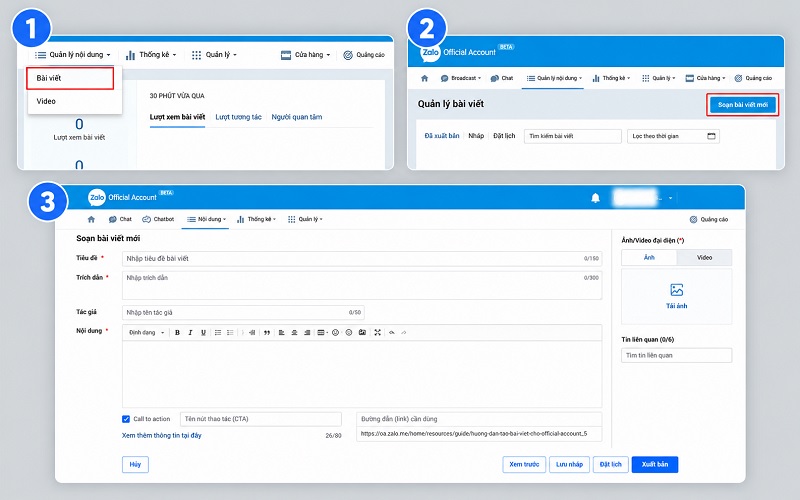Image resolution: width=800 pixels, height=500 pixels.
Task: Open Quản lý dropdown in panel 3
Action: pos(305,219)
